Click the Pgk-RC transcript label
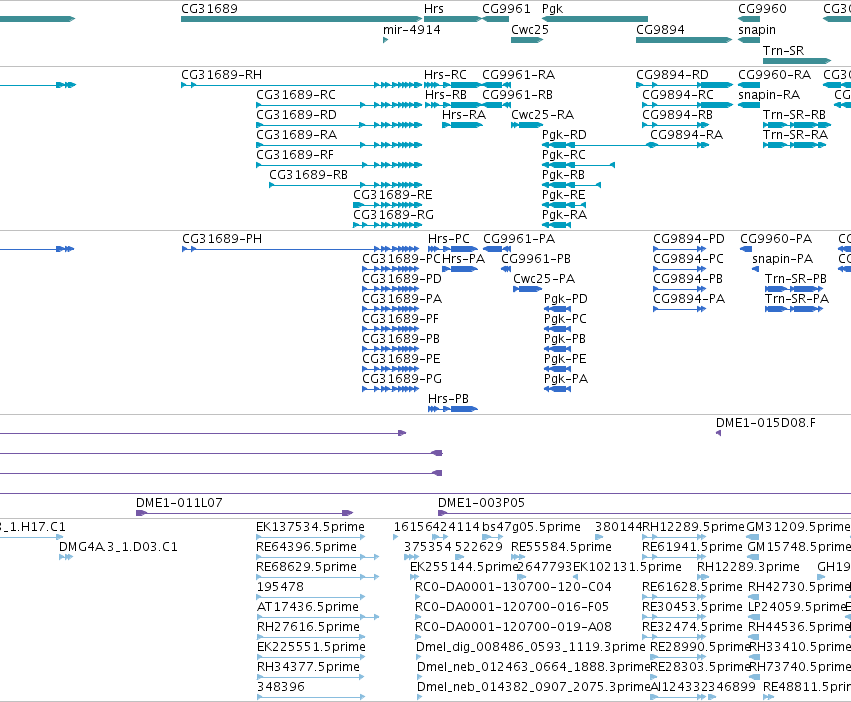This screenshot has height=702, width=851. coord(563,155)
